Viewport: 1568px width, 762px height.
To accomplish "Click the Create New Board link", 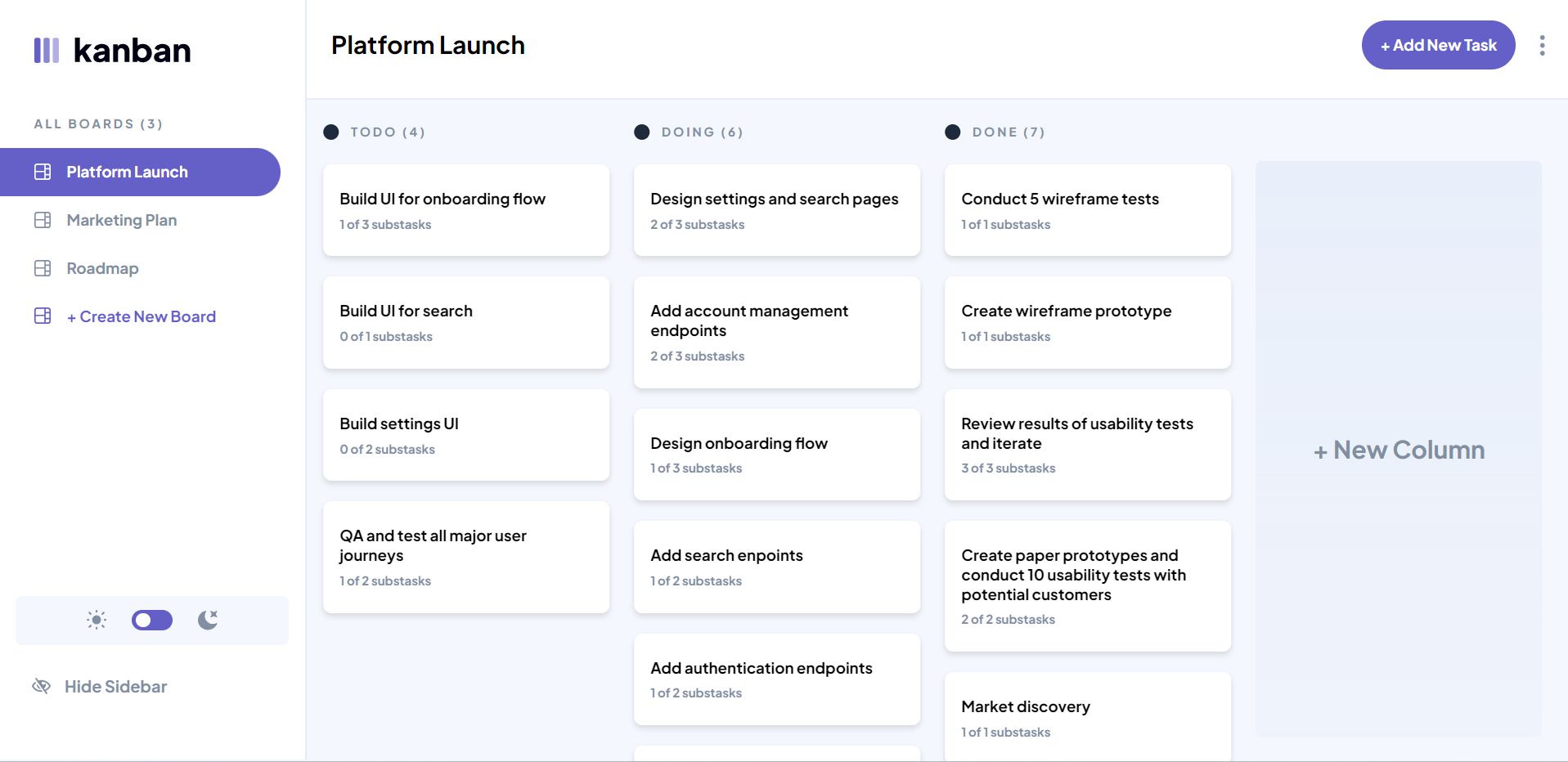I will pyautogui.click(x=142, y=316).
